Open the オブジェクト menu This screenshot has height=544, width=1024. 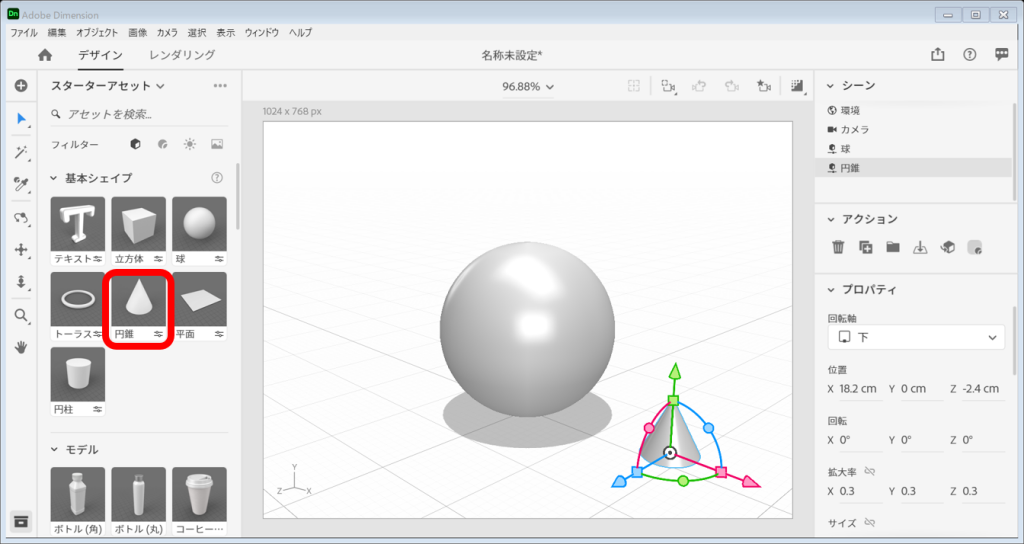97,33
